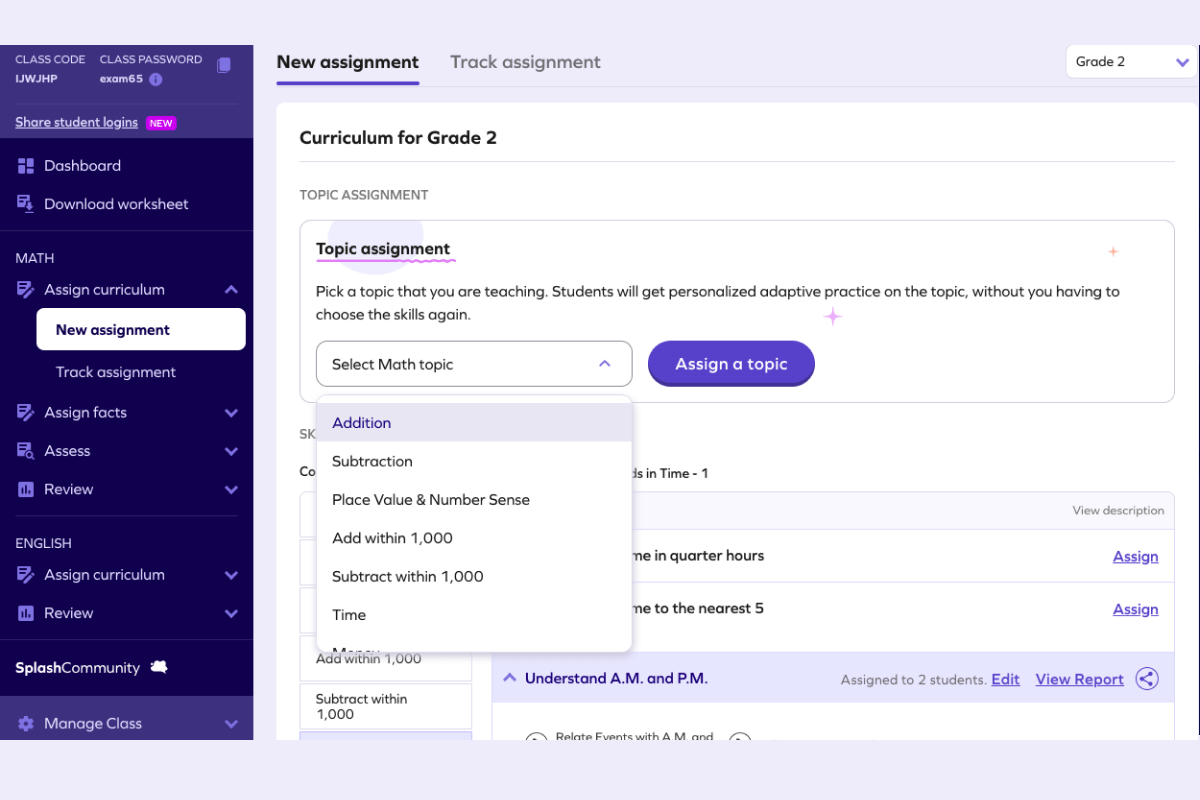Open the Grade 2 dropdown

(1131, 62)
